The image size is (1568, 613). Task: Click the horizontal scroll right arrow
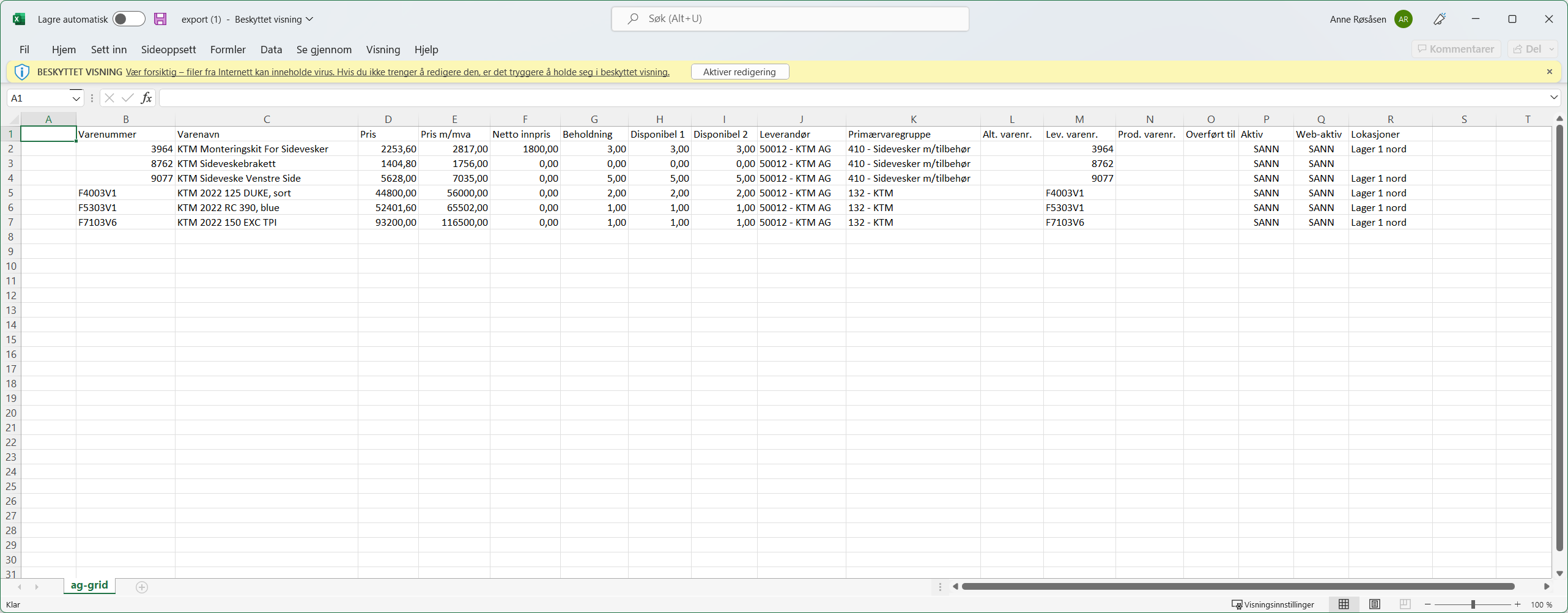point(1547,587)
